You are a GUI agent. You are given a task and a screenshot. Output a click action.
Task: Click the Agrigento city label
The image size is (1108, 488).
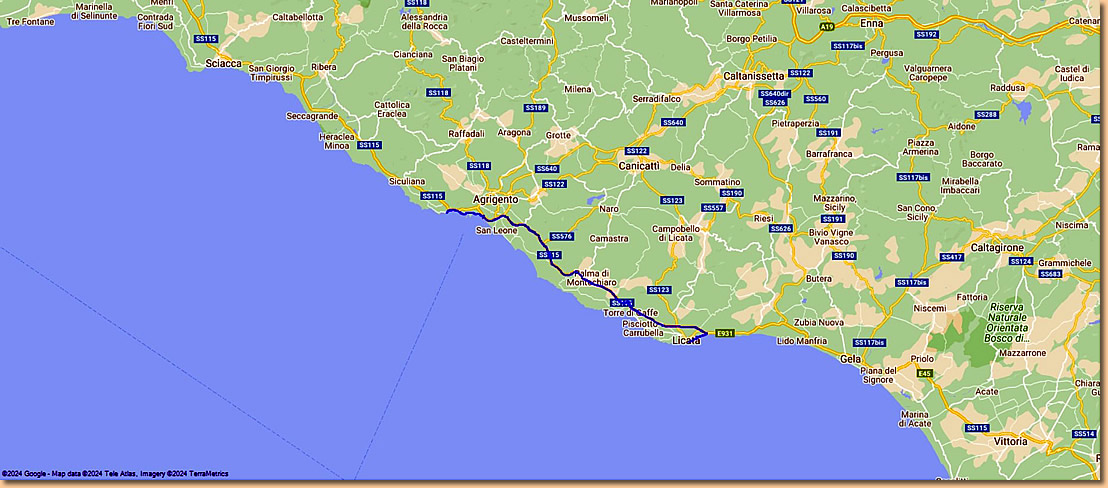click(495, 200)
